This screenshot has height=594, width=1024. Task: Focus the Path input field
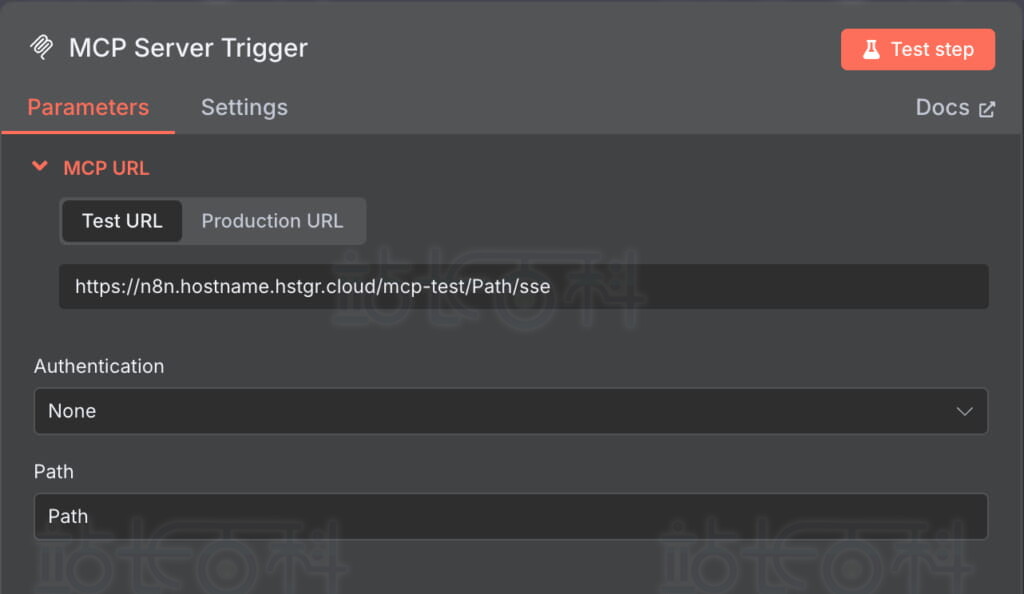click(510, 516)
